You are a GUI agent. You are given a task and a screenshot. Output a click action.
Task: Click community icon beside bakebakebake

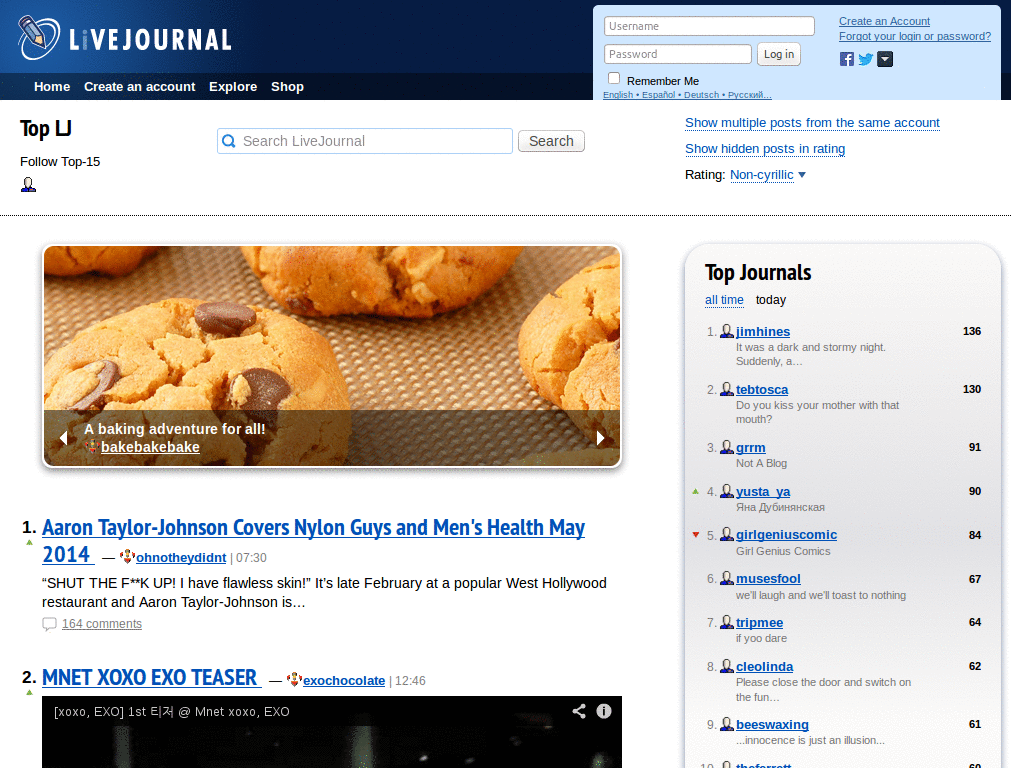92,447
